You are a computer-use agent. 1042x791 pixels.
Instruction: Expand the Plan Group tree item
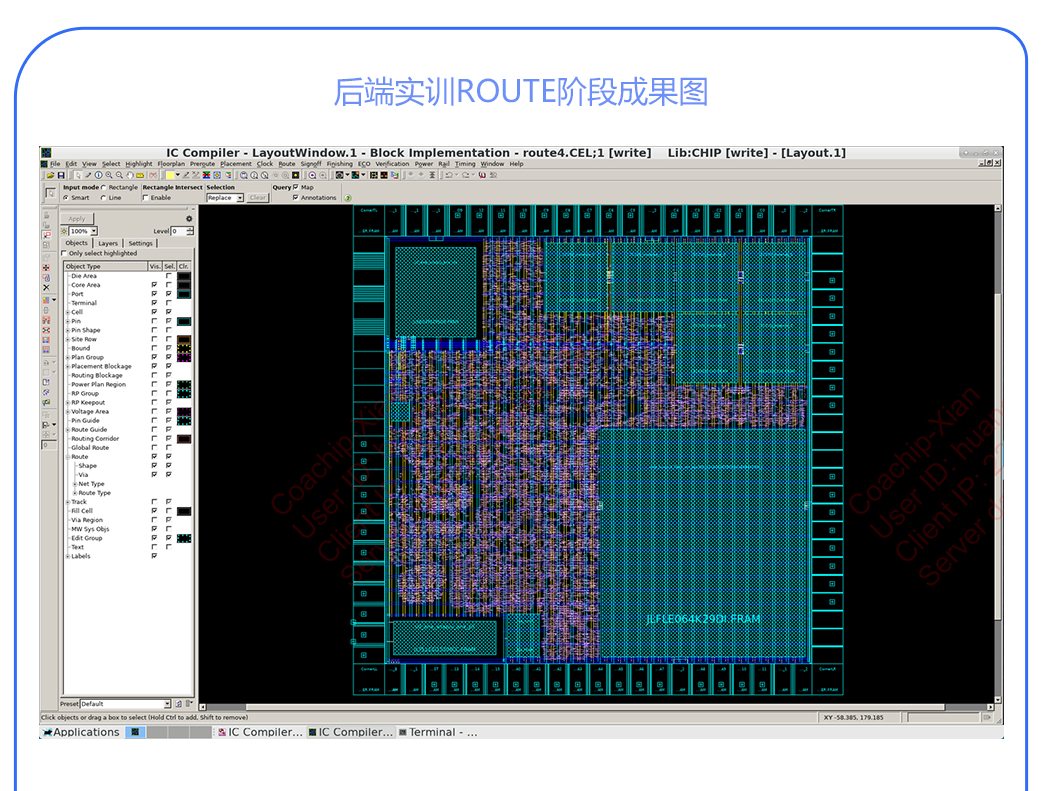(68, 357)
